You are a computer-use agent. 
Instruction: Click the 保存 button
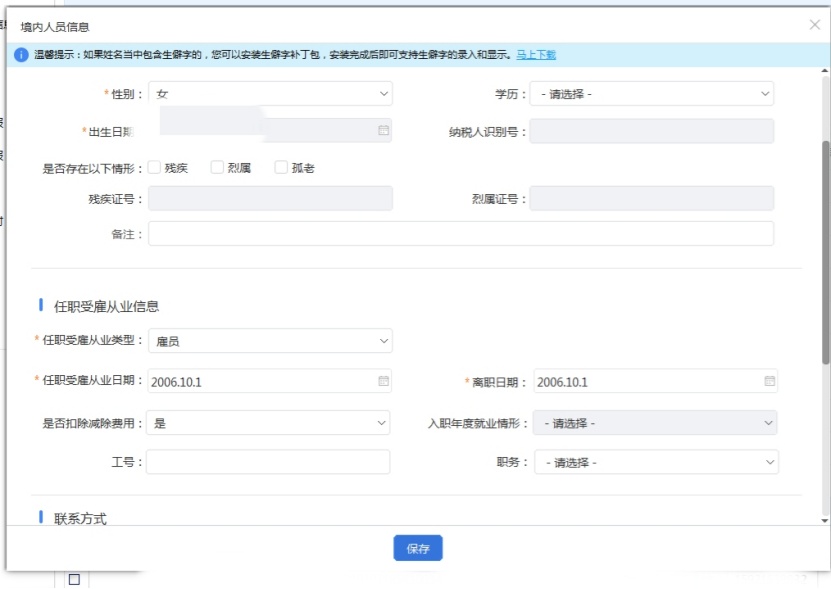click(418, 549)
